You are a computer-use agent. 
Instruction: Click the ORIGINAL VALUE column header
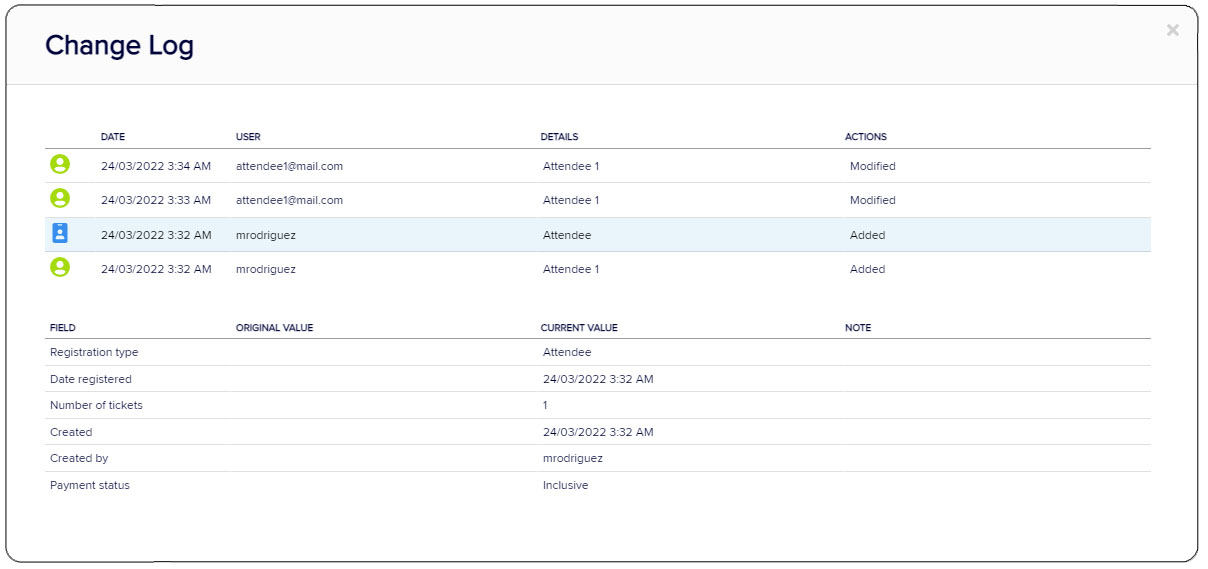(x=275, y=328)
